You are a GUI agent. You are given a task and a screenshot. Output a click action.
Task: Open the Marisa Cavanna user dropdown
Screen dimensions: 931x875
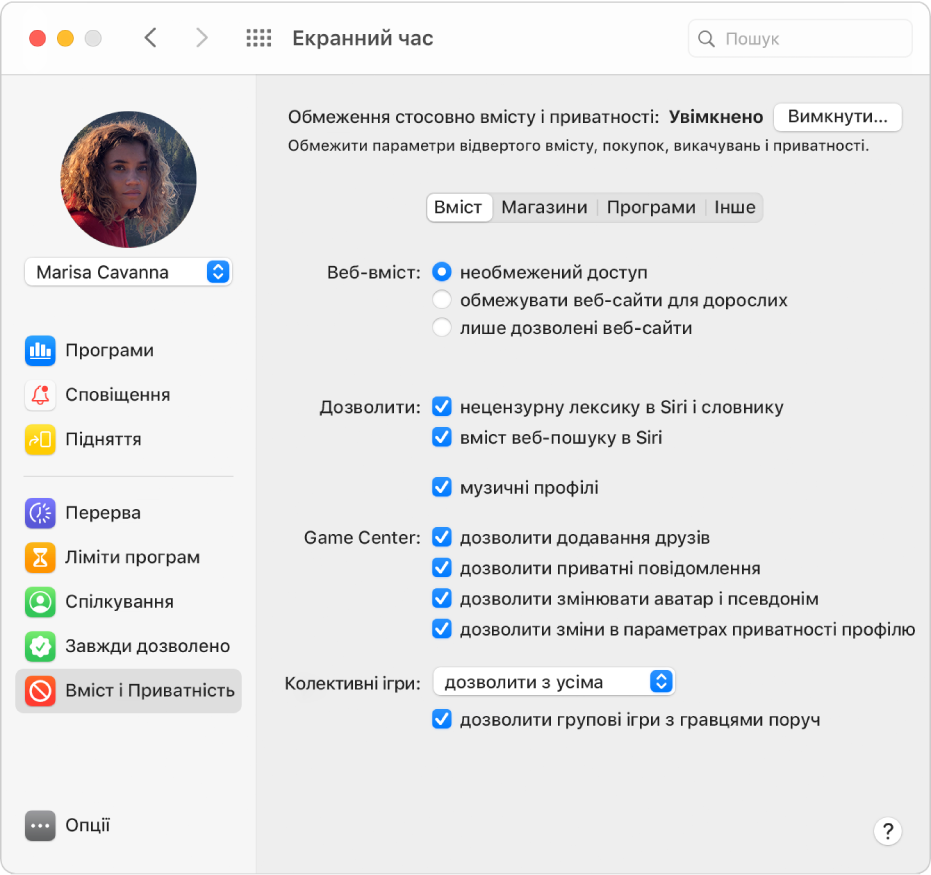coord(127,271)
